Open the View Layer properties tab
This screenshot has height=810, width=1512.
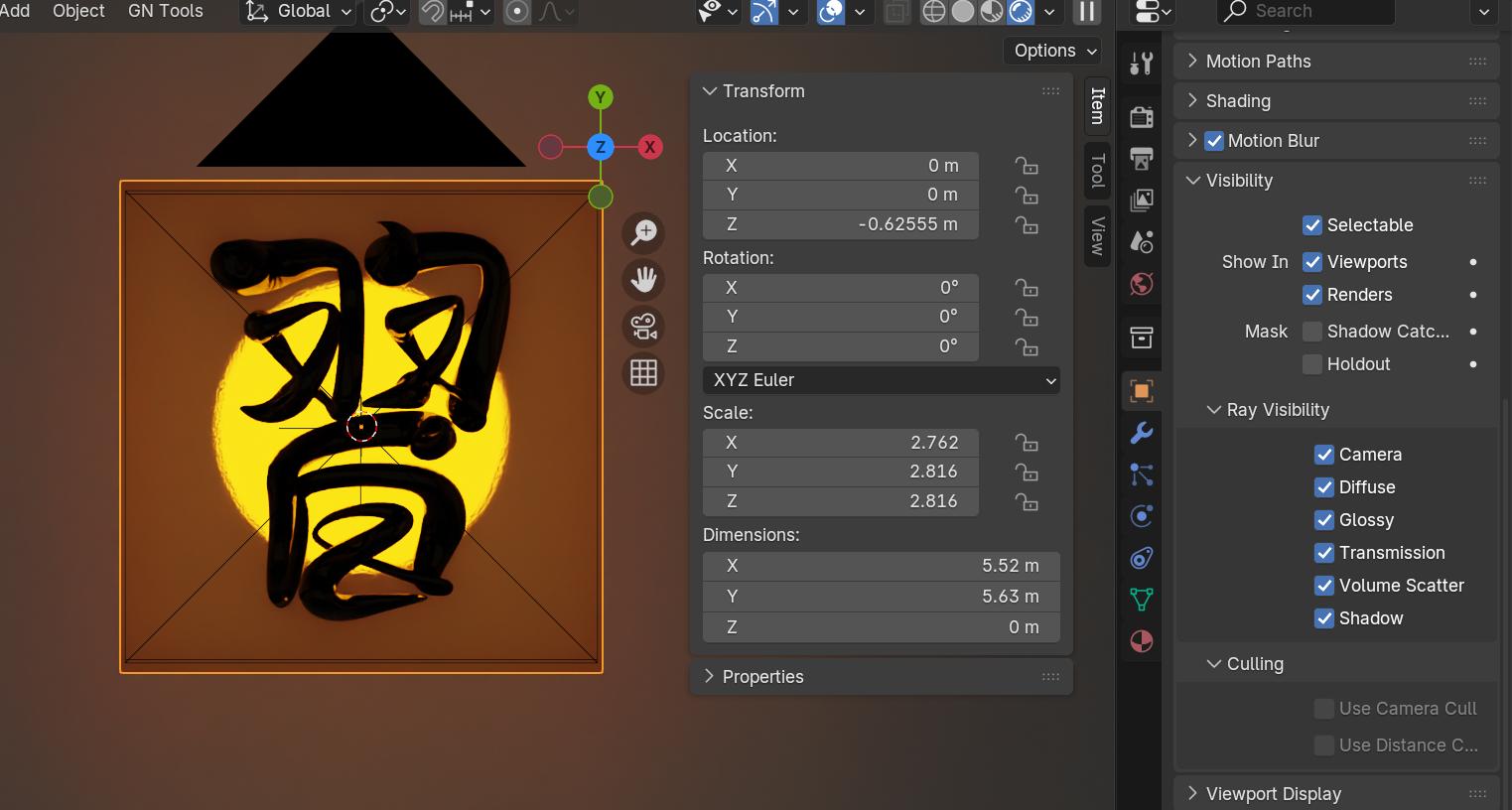pos(1142,201)
